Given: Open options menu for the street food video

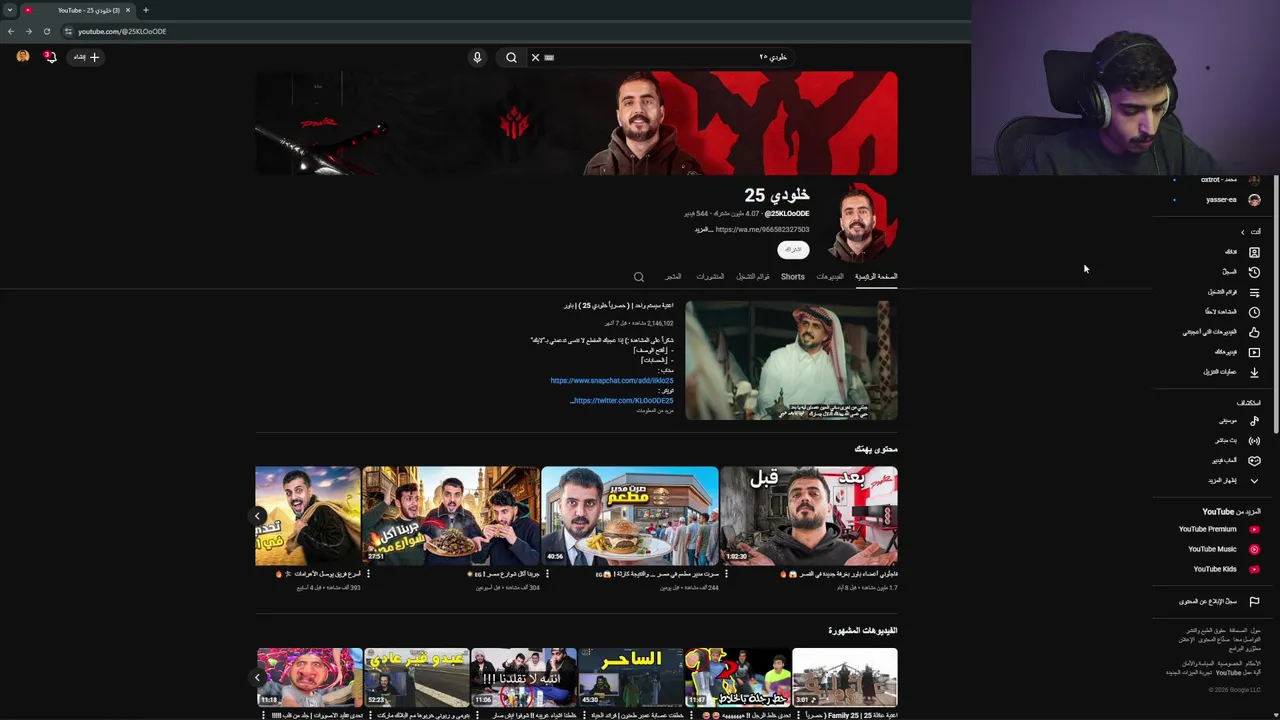Looking at the screenshot, I should (x=369, y=574).
